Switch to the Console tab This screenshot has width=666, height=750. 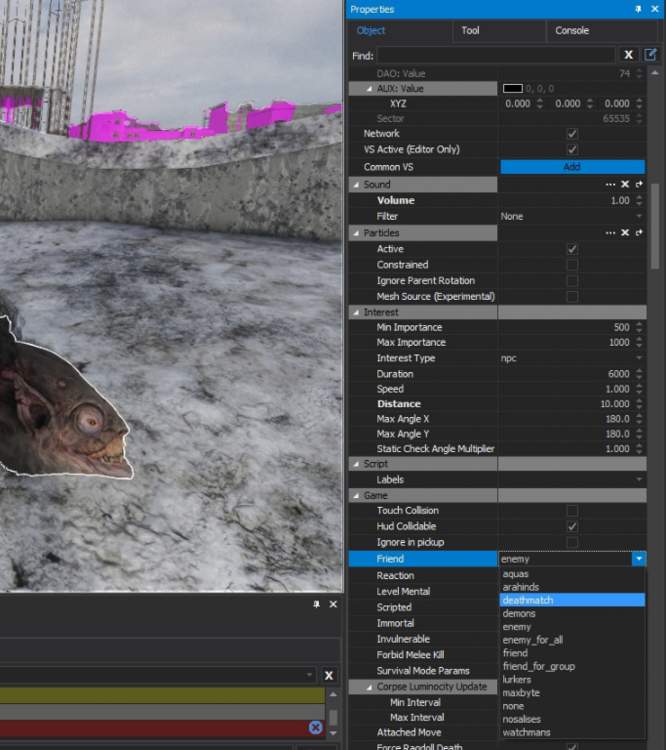pyautogui.click(x=572, y=31)
